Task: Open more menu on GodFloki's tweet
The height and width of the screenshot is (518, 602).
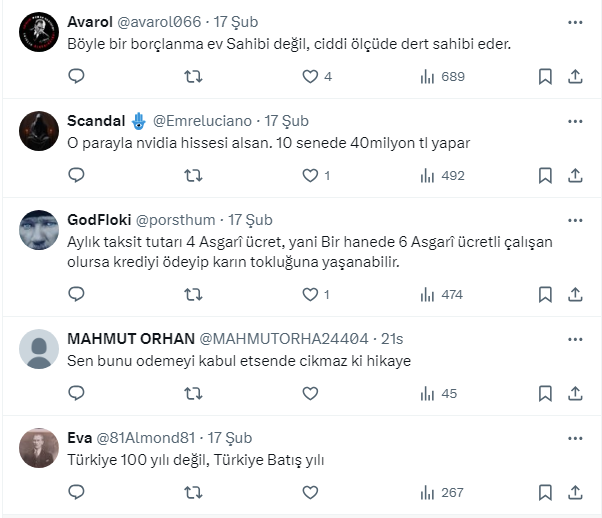Action: [x=575, y=220]
